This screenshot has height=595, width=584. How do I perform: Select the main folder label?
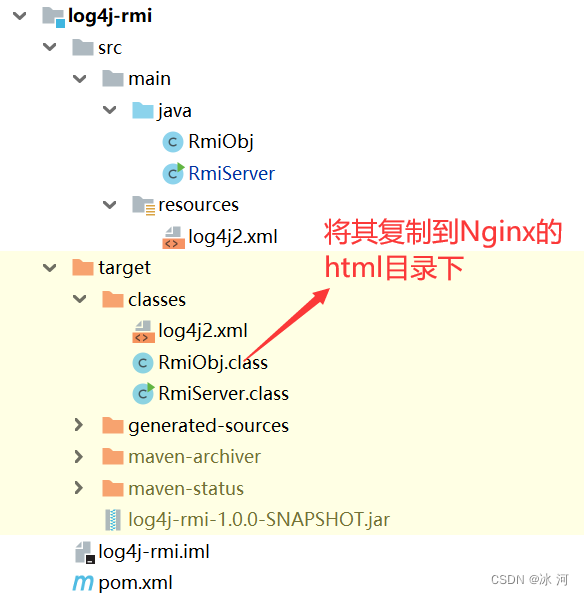point(150,79)
